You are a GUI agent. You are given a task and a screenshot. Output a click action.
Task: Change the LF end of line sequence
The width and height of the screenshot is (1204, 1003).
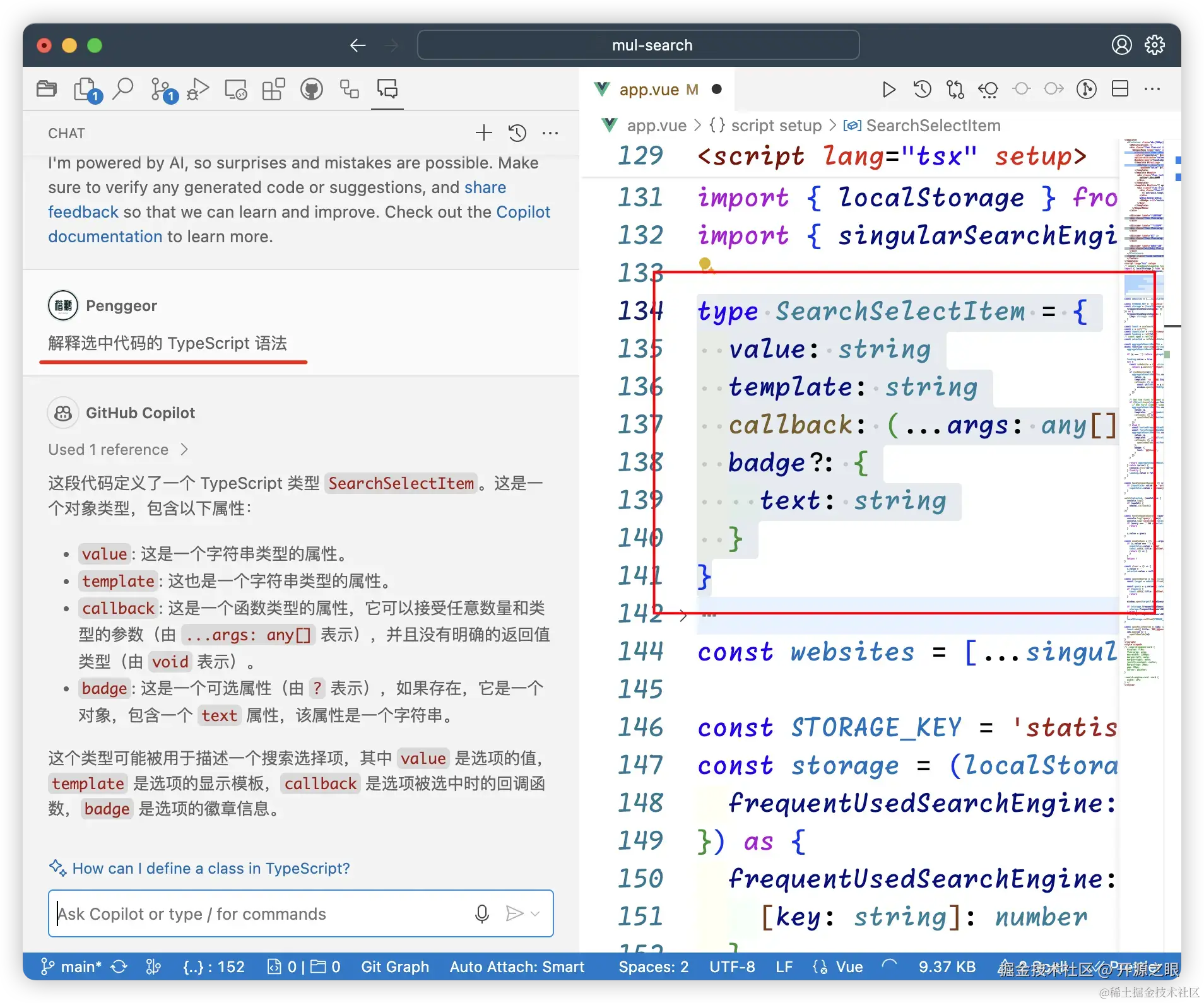[784, 966]
